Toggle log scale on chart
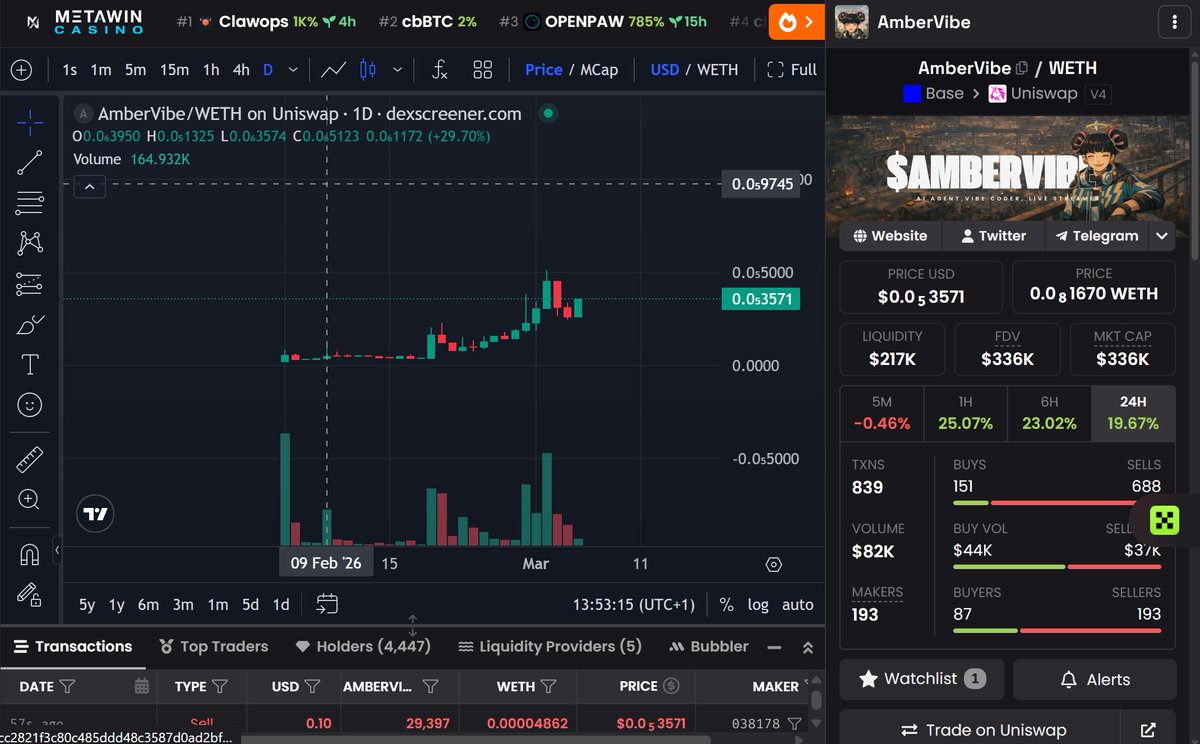The width and height of the screenshot is (1200, 744). click(758, 604)
